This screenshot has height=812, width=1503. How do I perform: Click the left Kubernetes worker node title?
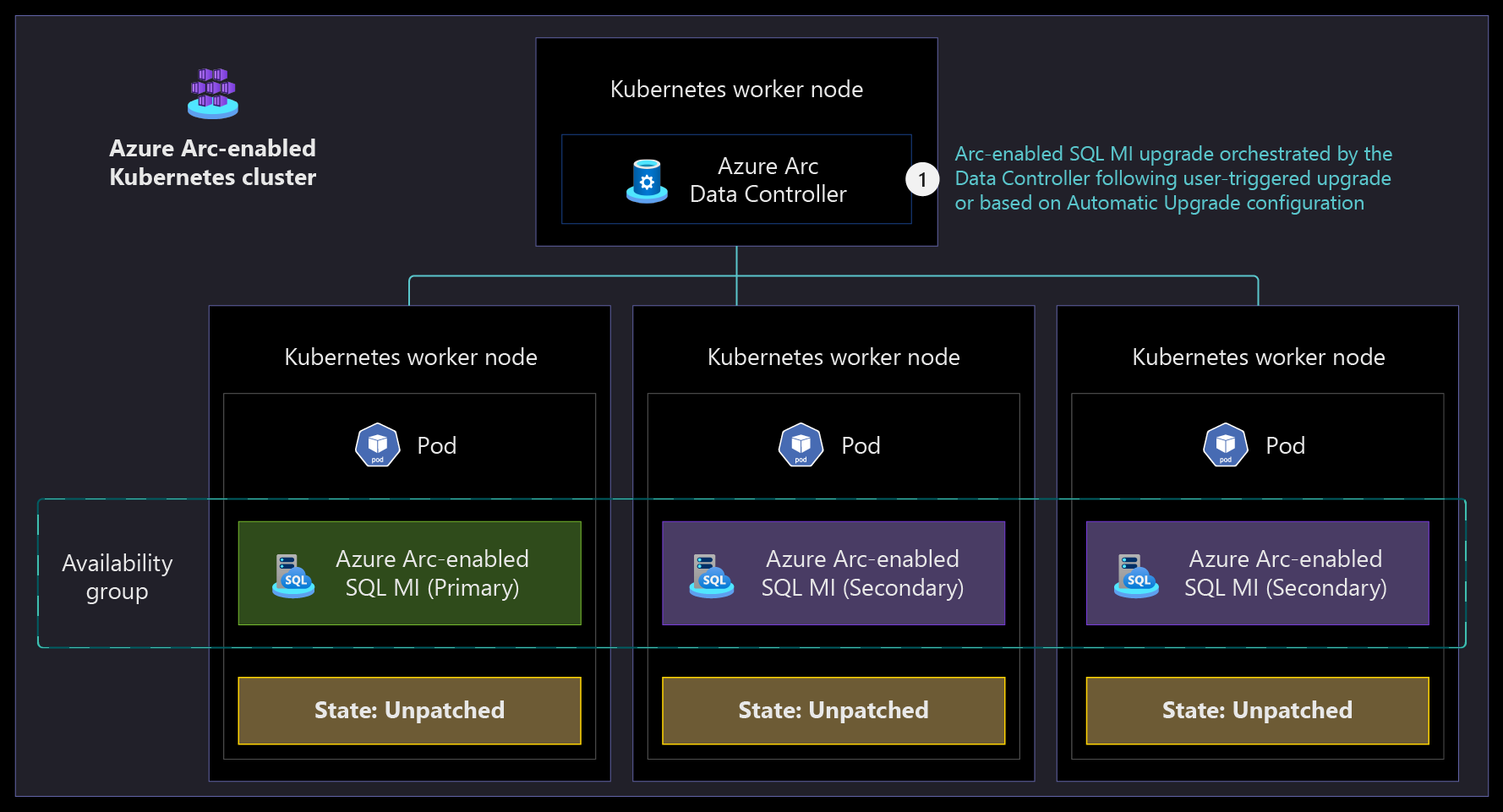tap(411, 357)
